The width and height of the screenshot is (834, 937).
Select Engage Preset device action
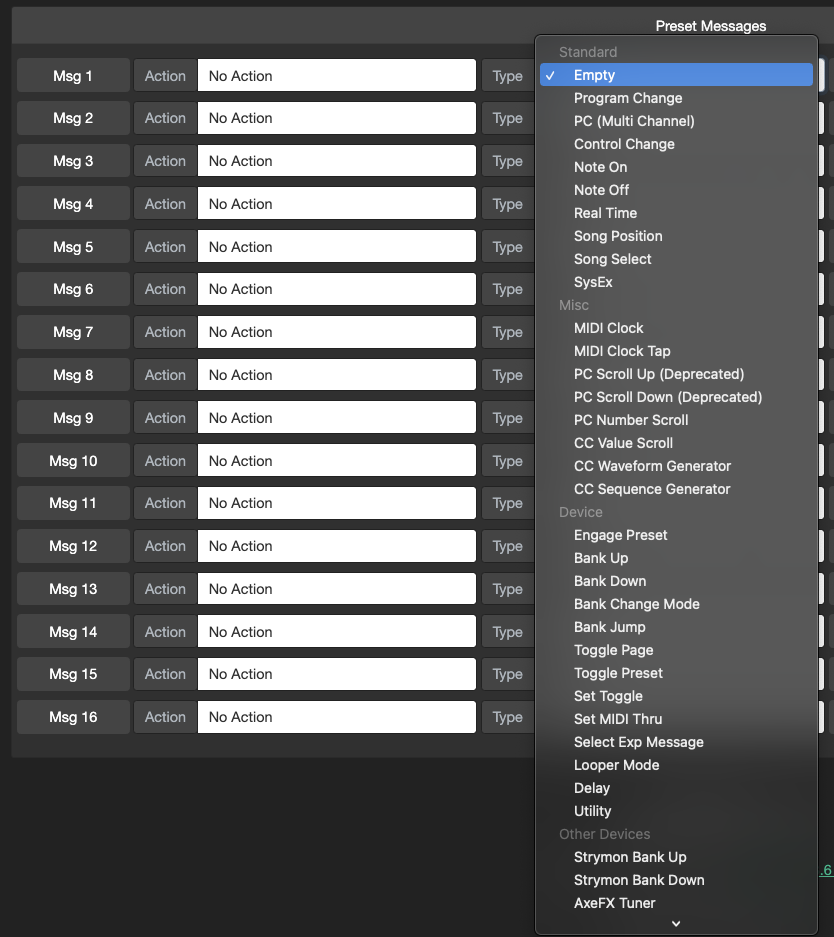pyautogui.click(x=620, y=535)
